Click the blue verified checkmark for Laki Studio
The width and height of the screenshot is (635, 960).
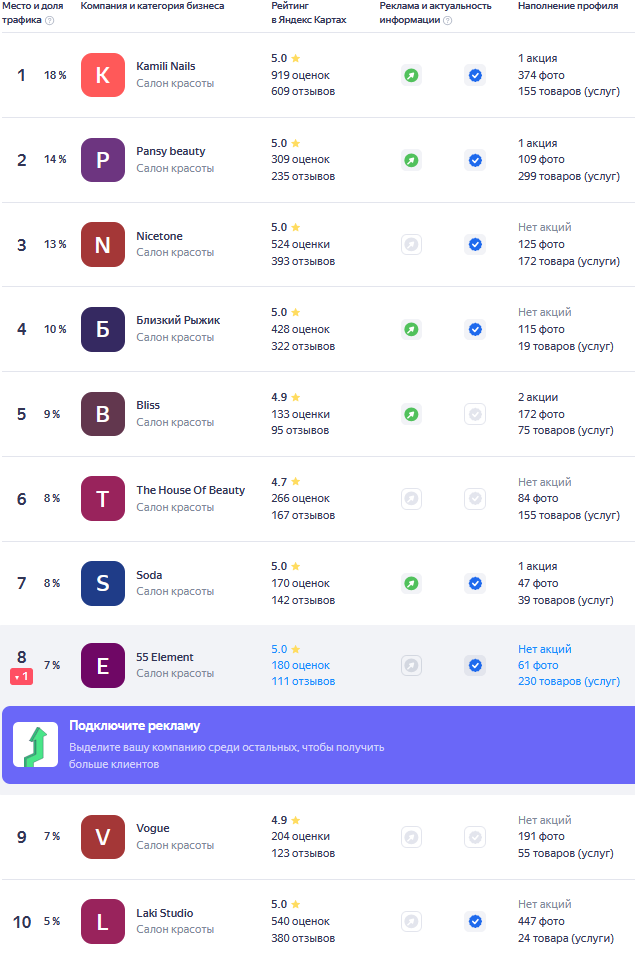(475, 921)
